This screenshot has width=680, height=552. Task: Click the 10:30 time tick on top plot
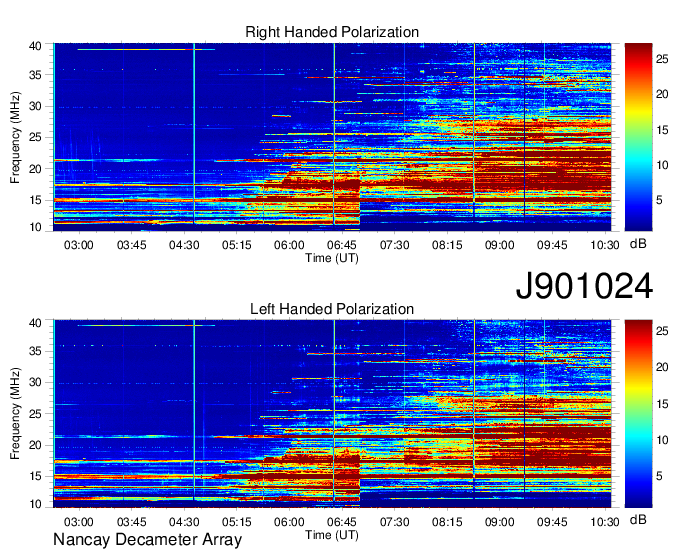(605, 245)
